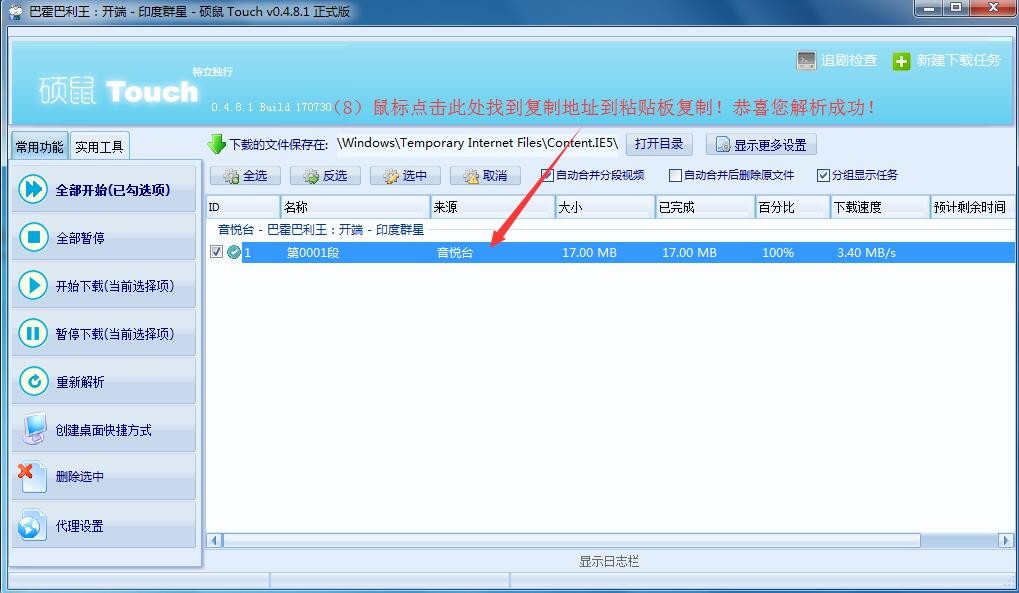The width and height of the screenshot is (1019, 593).
Task: Sort by 名称 column header
Action: [355, 207]
